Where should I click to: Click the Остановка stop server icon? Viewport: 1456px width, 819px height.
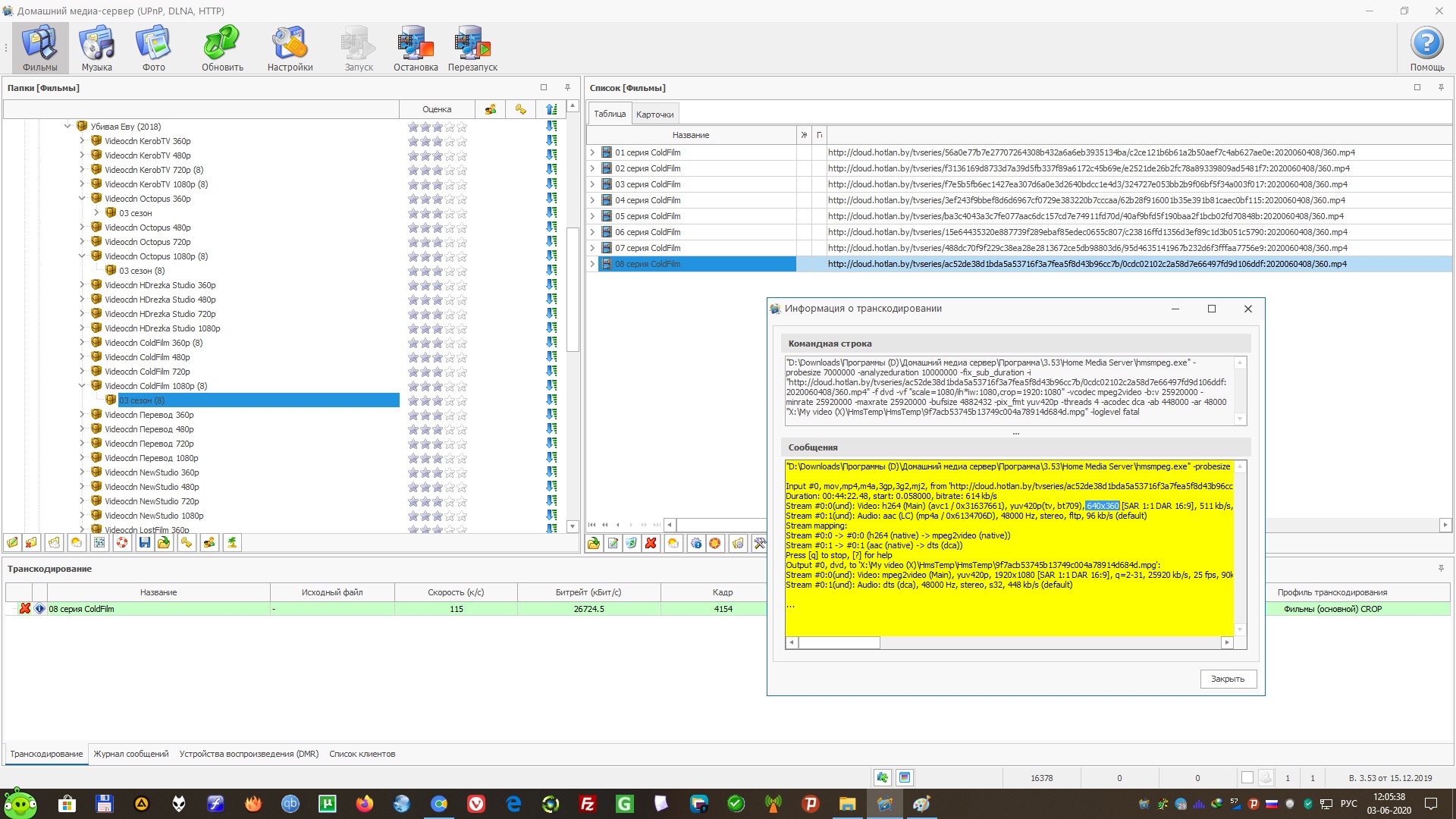pos(415,48)
